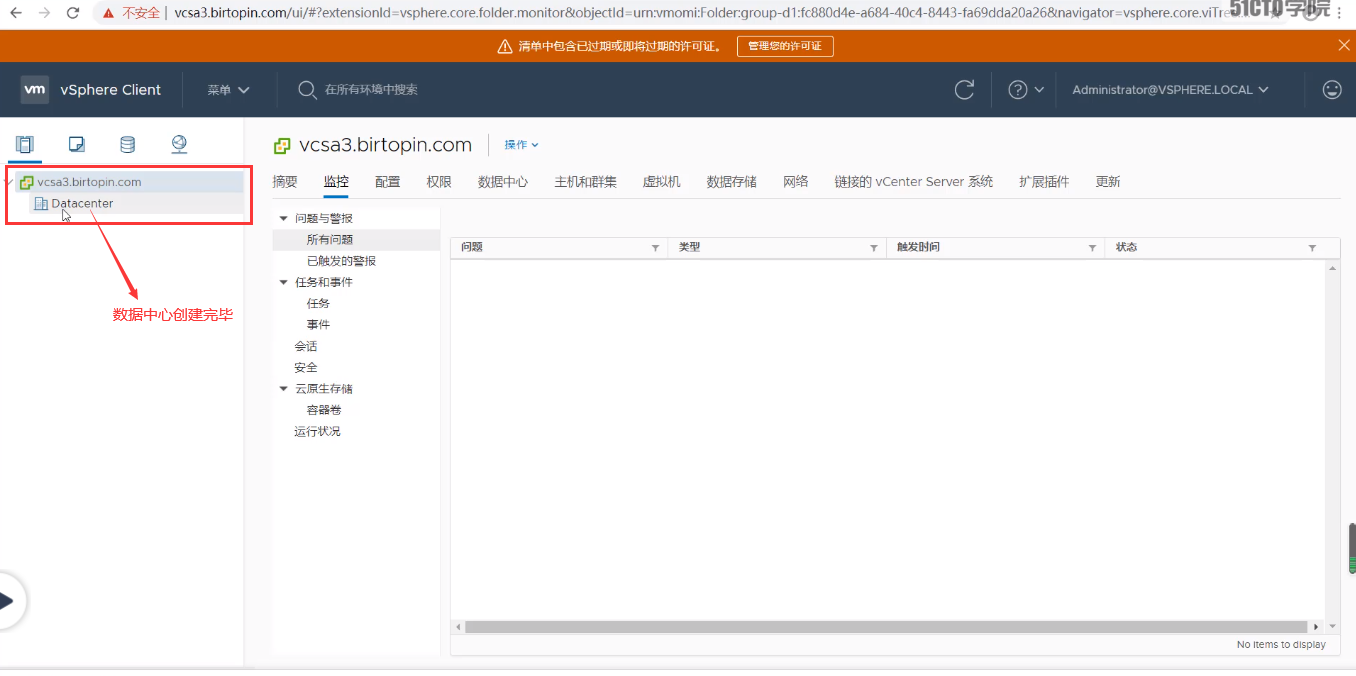Open the VMs and Templates inventory icon
Image resolution: width=1356 pixels, height=676 pixels.
(x=77, y=145)
